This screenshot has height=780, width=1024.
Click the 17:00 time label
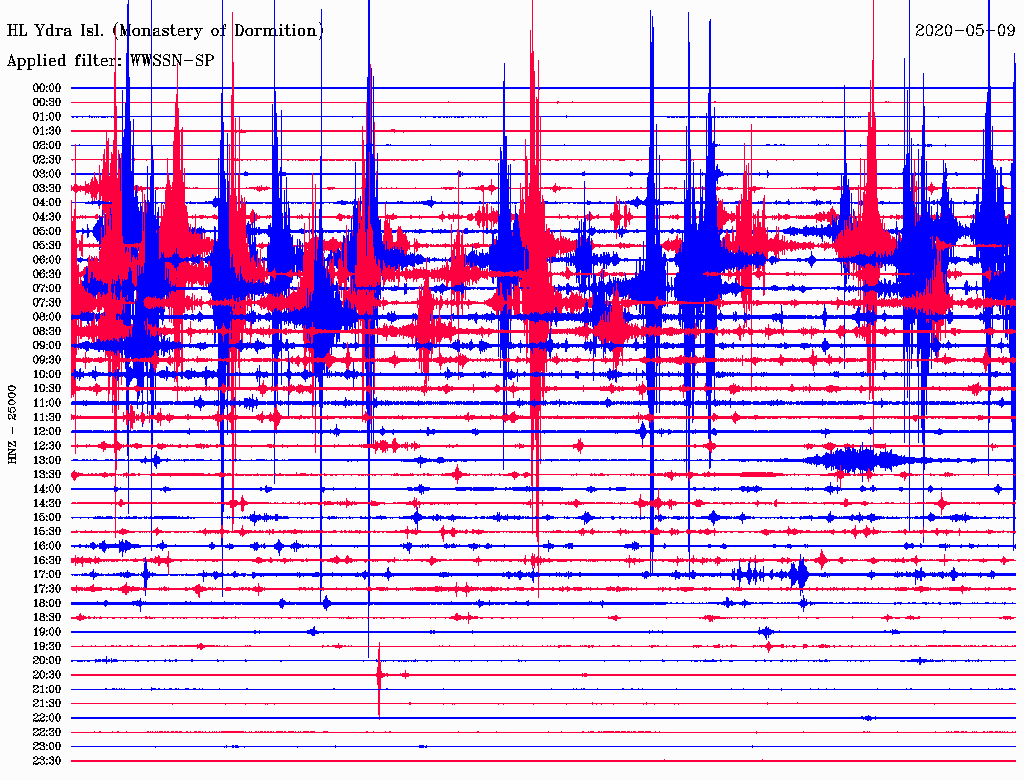pos(47,575)
